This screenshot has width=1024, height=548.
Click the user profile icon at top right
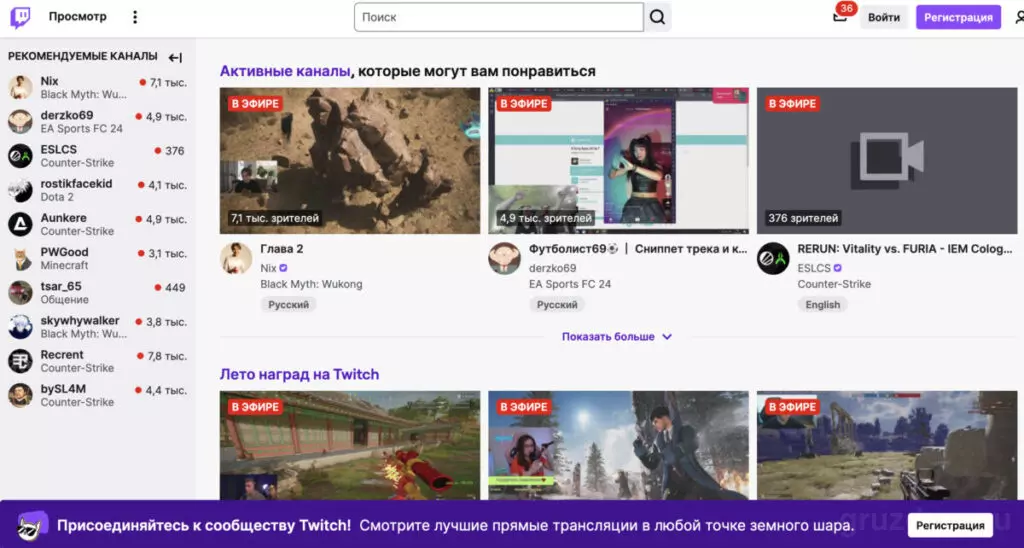point(1019,17)
